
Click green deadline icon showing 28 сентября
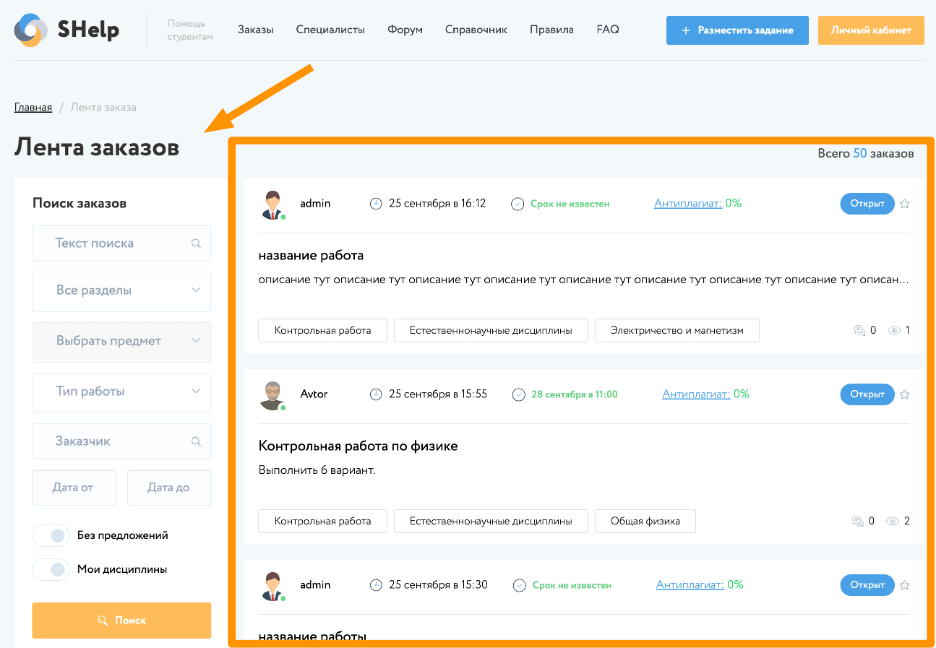pos(517,394)
